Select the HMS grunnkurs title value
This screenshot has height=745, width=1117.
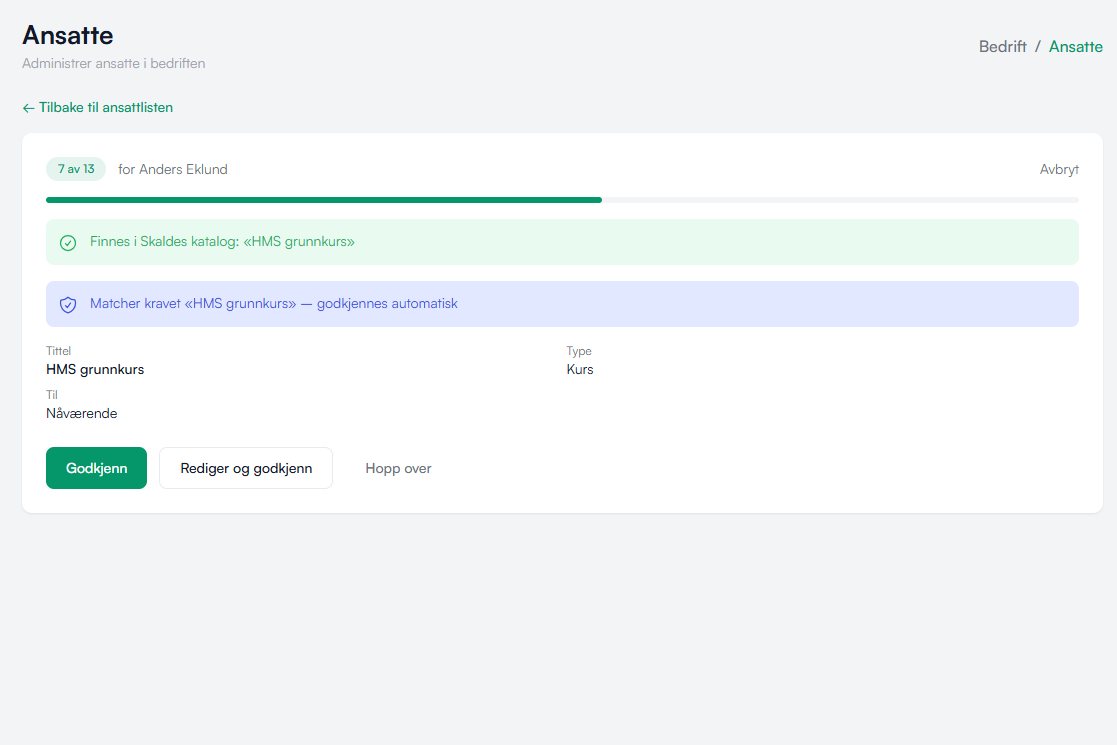point(95,370)
